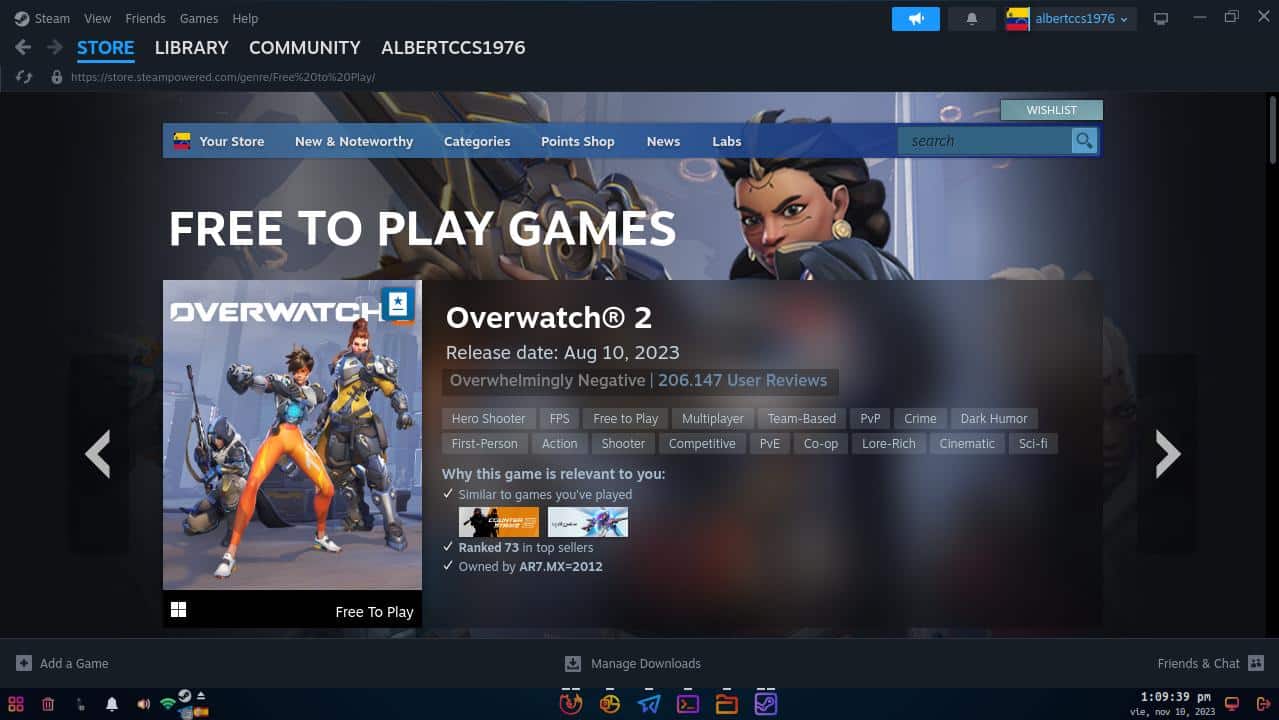
Task: Open the announcements megaphone button
Action: coord(916,19)
